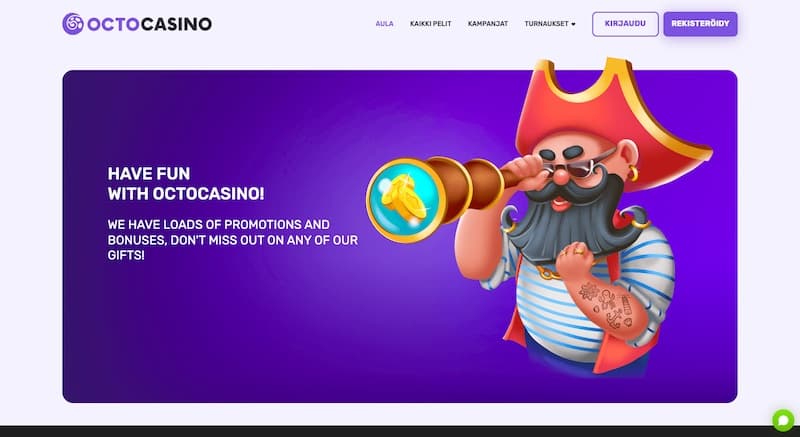800x437 pixels.
Task: Select the Kampanjat nav item
Action: click(x=488, y=23)
